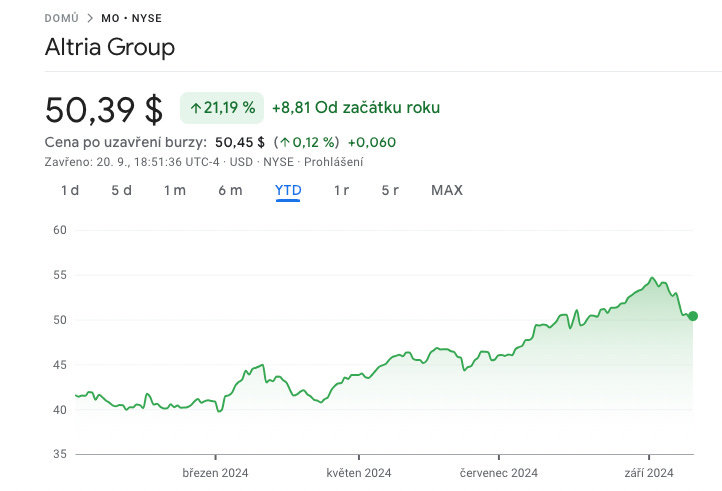Click the breadcrumb chevron arrow
This screenshot has width=722, height=491.
pyautogui.click(x=90, y=18)
